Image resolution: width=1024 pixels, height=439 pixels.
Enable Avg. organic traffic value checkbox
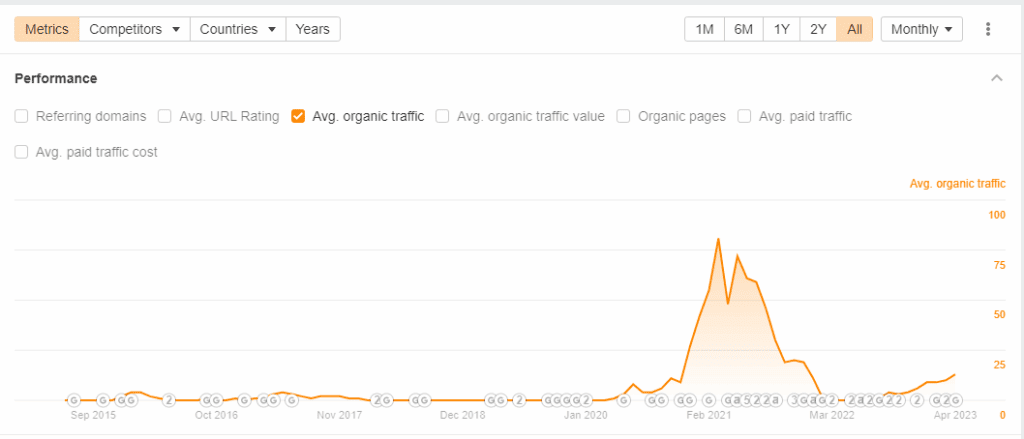tap(443, 117)
